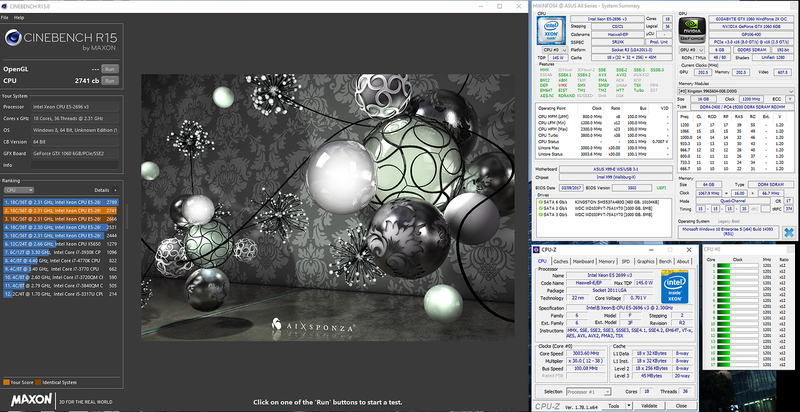Screen dimensions: 800x412
Task: Select ranking row 5 scoring 2444
Action: coord(61,236)
